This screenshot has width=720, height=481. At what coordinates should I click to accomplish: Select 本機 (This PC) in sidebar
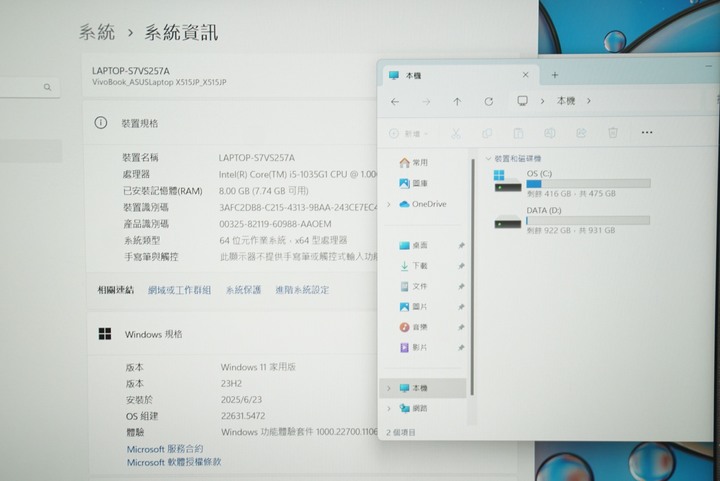[x=423, y=388]
